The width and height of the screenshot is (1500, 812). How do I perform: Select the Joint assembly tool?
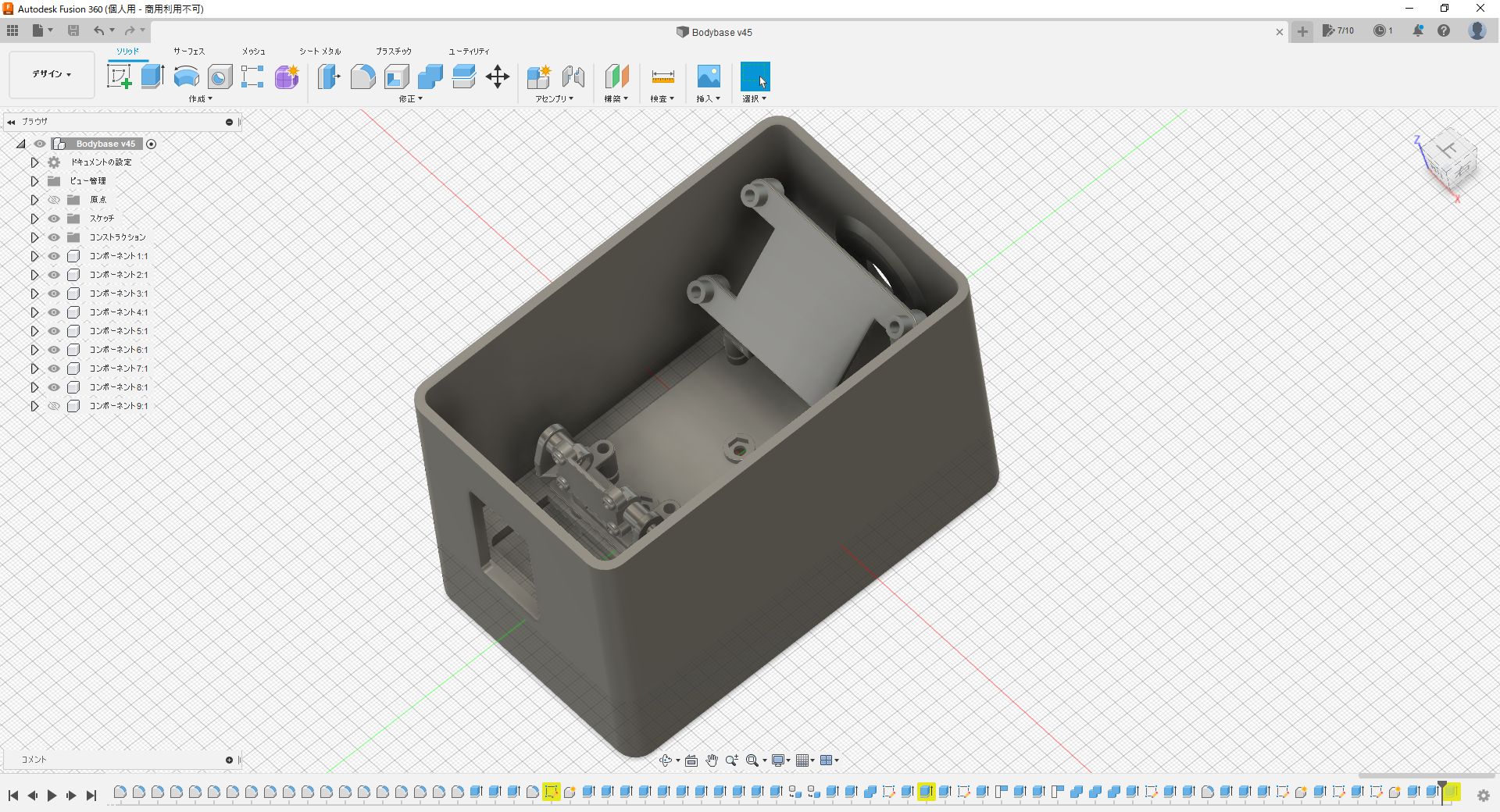[x=573, y=77]
